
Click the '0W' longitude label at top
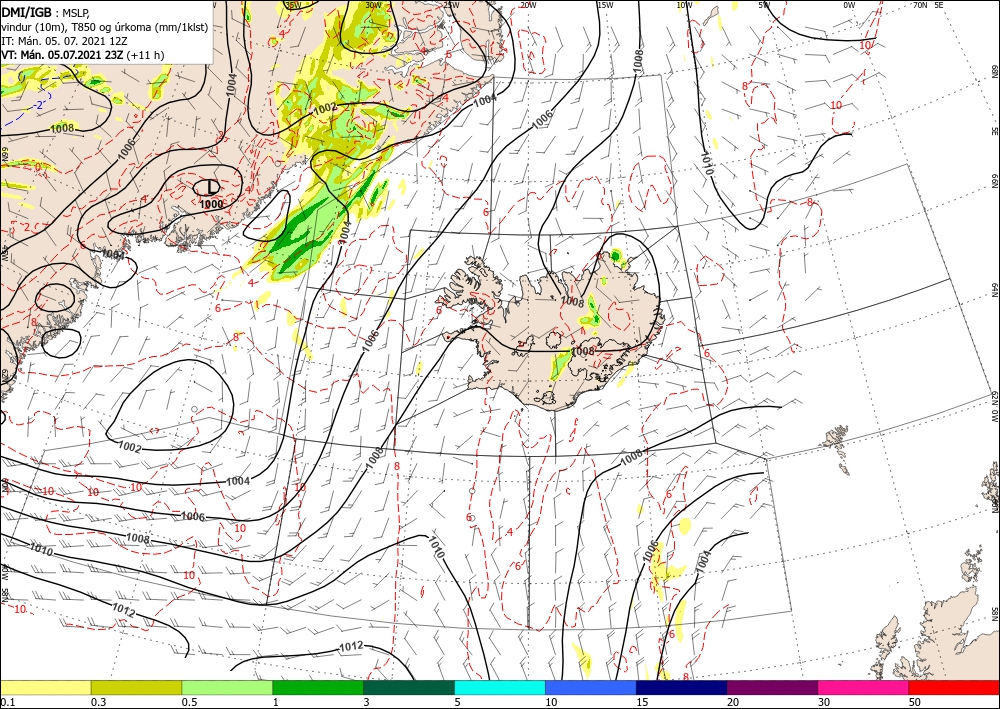coord(849,5)
